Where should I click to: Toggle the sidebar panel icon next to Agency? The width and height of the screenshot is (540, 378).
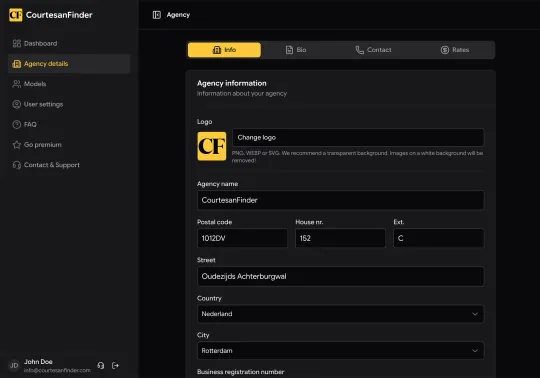157,15
